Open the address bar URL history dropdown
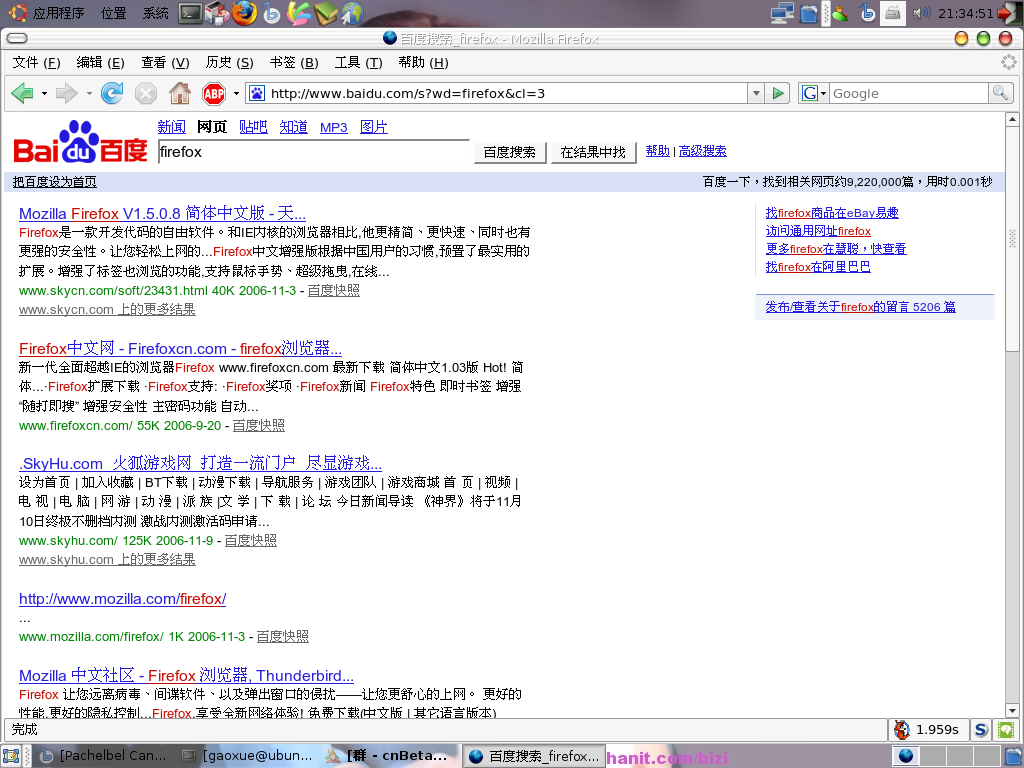The height and width of the screenshot is (768, 1024). 756,93
